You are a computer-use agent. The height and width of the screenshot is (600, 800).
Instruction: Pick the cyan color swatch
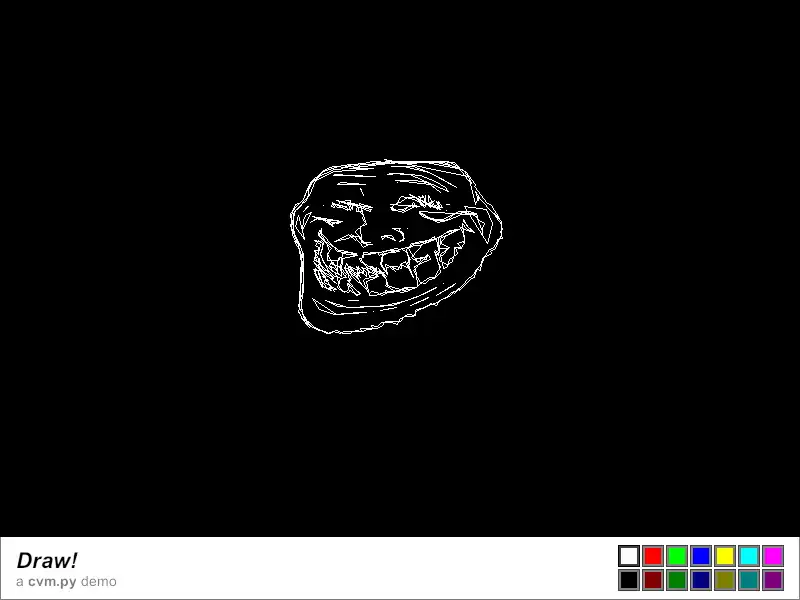pos(749,556)
